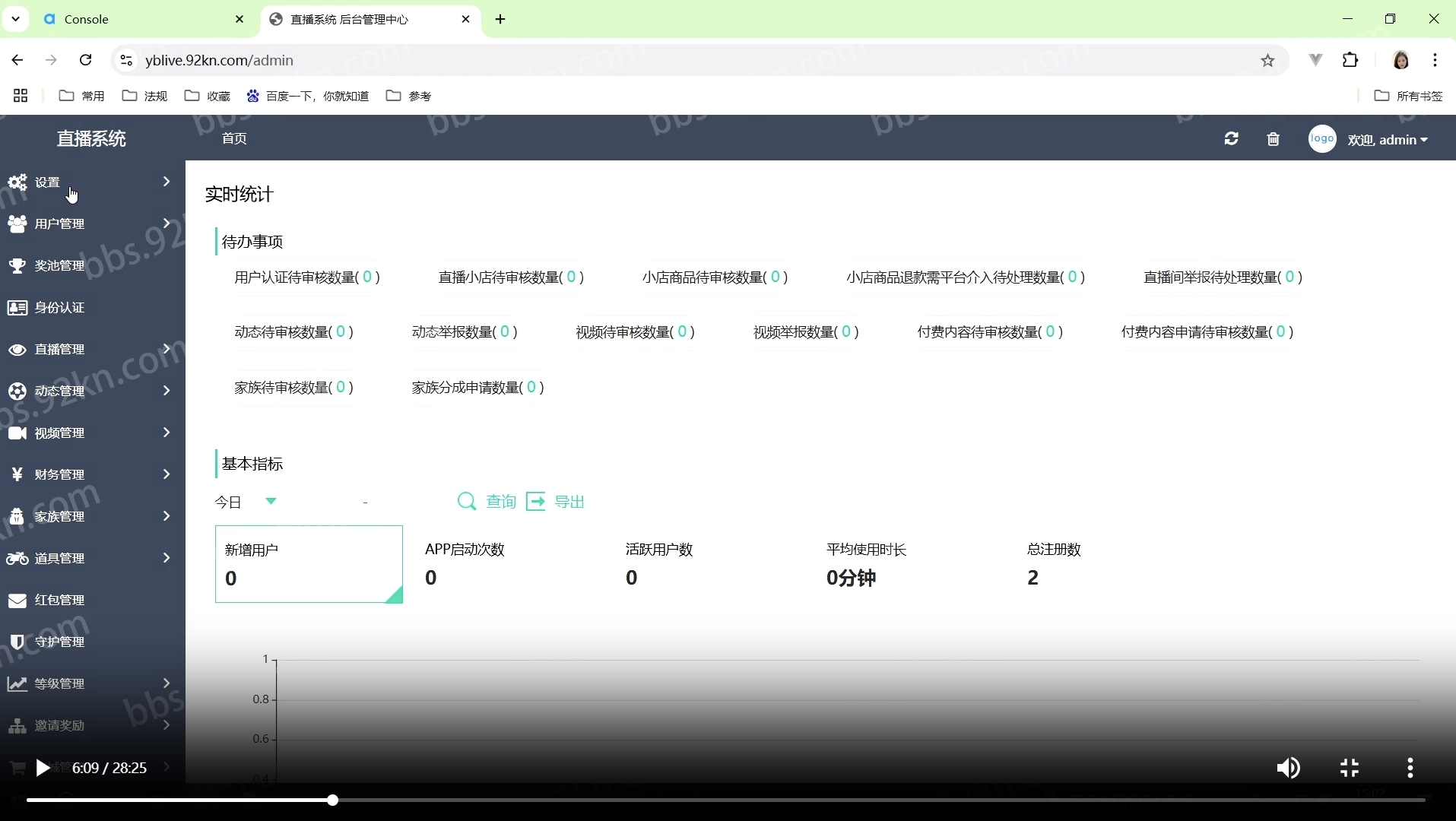The width and height of the screenshot is (1456, 821).
Task: Open the 首页 tab in header
Action: coord(234,138)
